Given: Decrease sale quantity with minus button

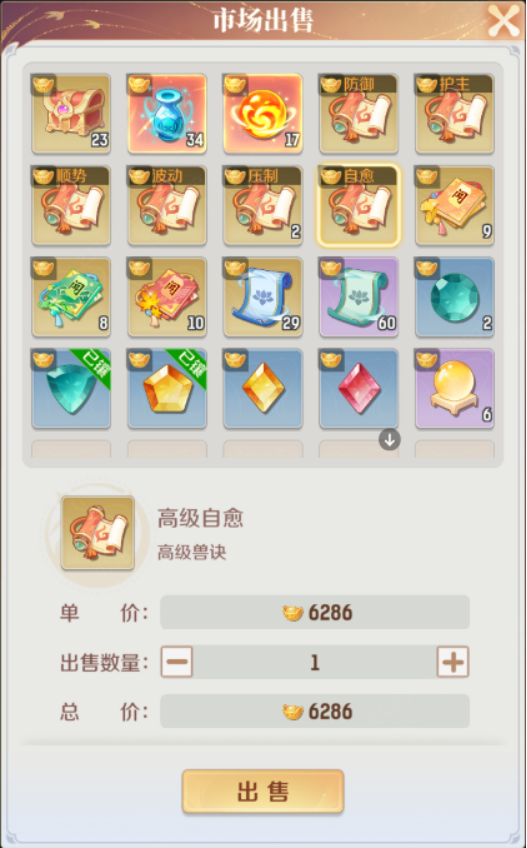Looking at the screenshot, I should point(176,661).
